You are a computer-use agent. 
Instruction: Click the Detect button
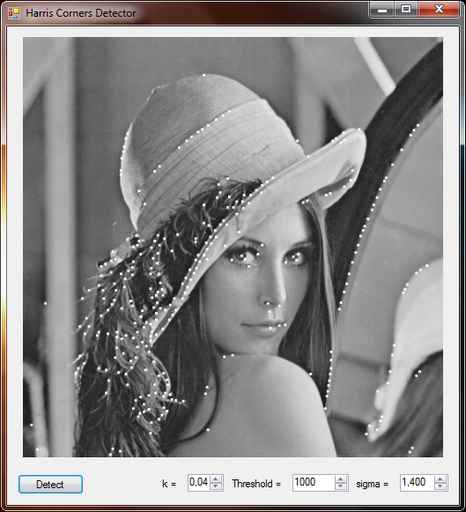(50, 484)
